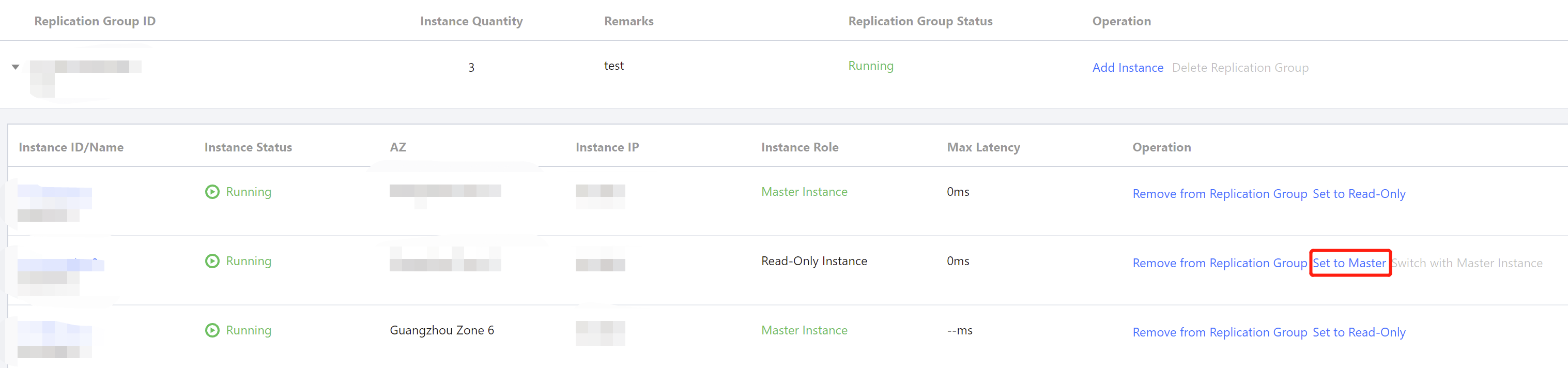This screenshot has height=368, width=1568.
Task: Set first master instance to Read-Only
Action: tap(1359, 193)
